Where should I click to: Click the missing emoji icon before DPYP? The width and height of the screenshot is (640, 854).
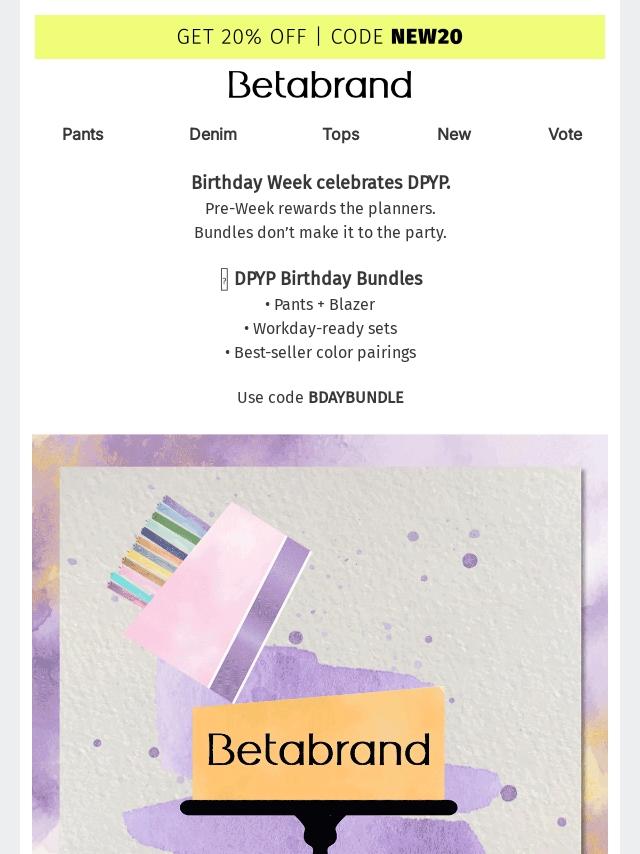(x=224, y=280)
